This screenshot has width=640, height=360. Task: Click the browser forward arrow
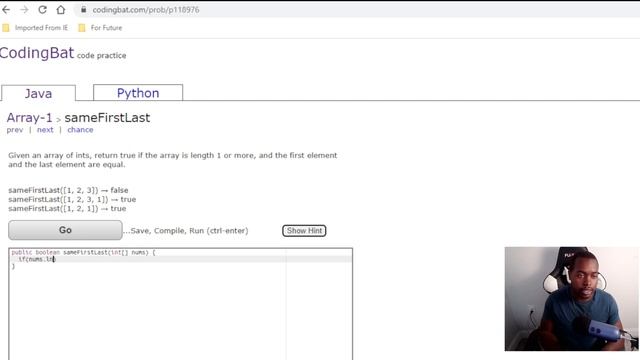pos(24,10)
